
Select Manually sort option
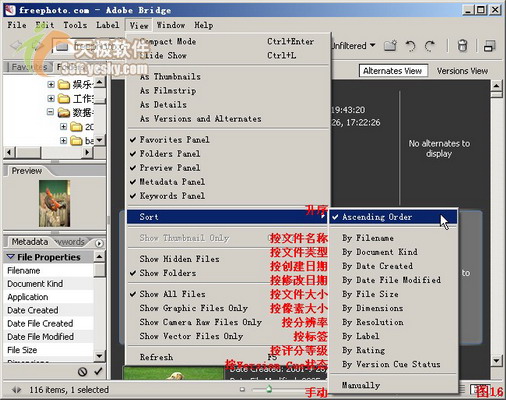pos(393,385)
